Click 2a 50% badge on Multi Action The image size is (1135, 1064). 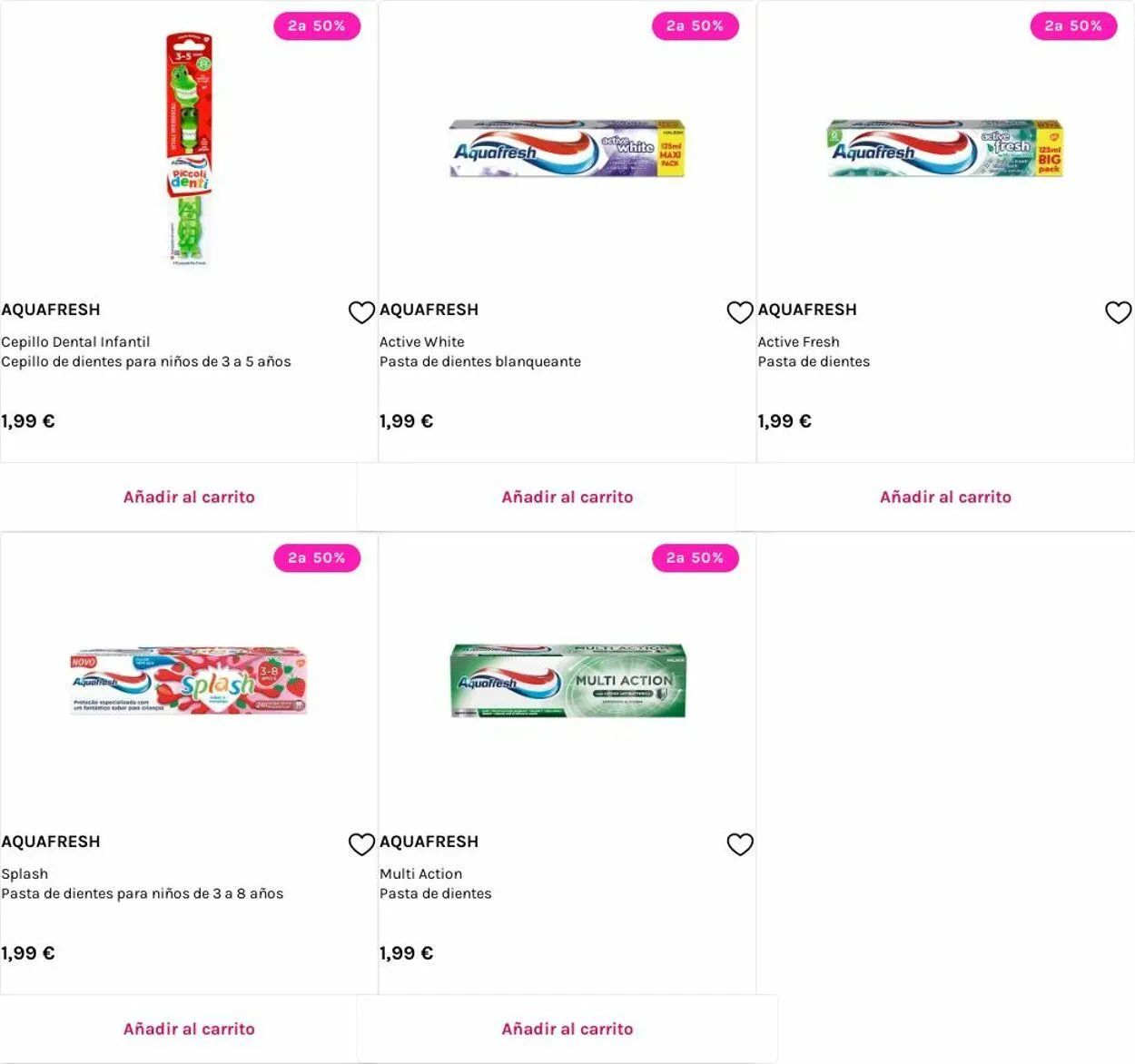[695, 558]
